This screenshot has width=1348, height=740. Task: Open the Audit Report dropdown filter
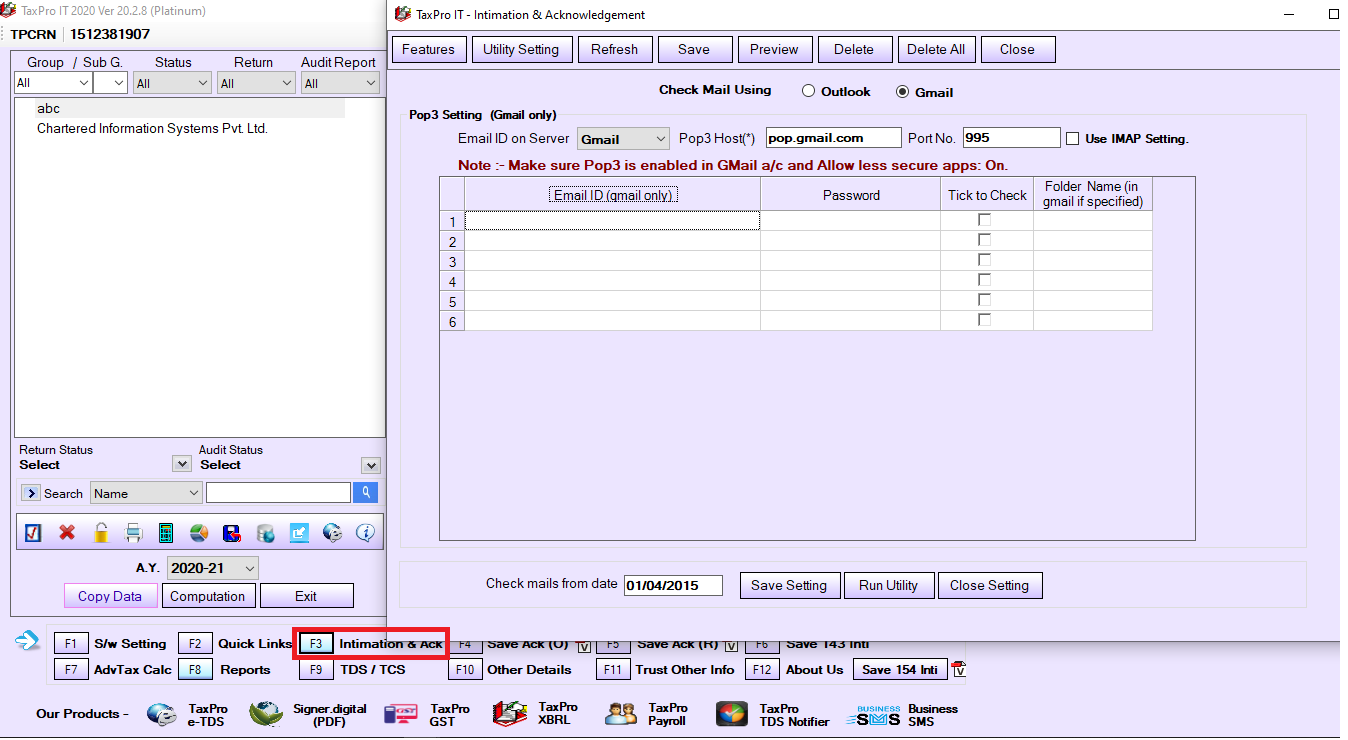point(340,83)
